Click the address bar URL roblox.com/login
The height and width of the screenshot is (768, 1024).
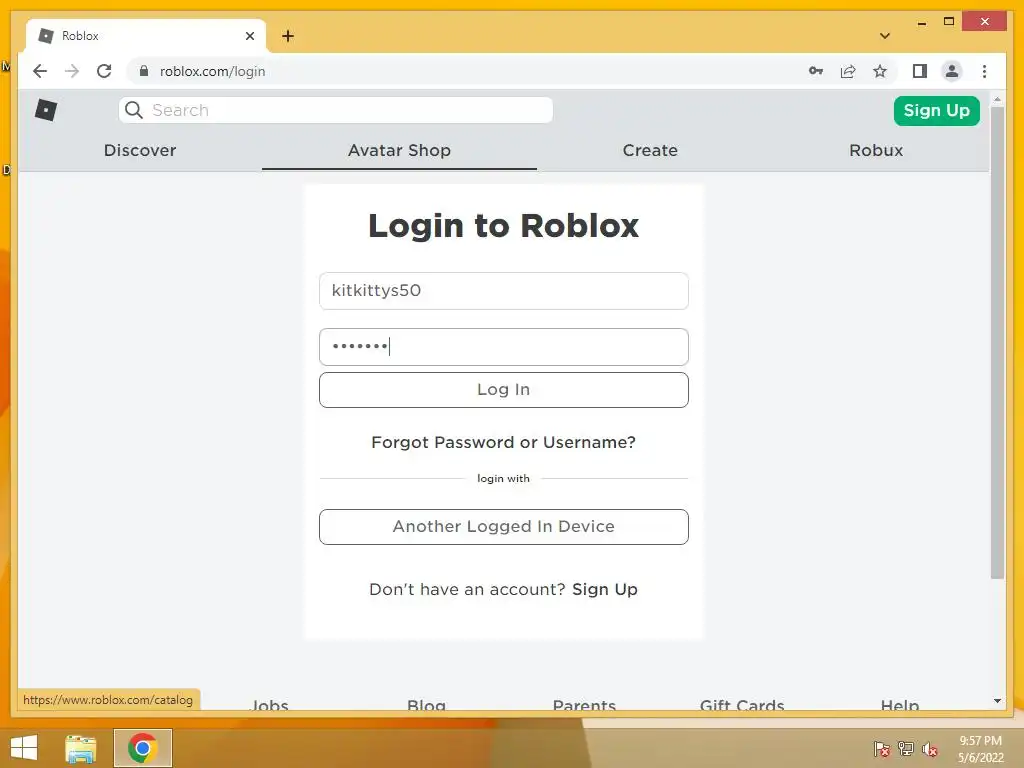click(x=212, y=71)
